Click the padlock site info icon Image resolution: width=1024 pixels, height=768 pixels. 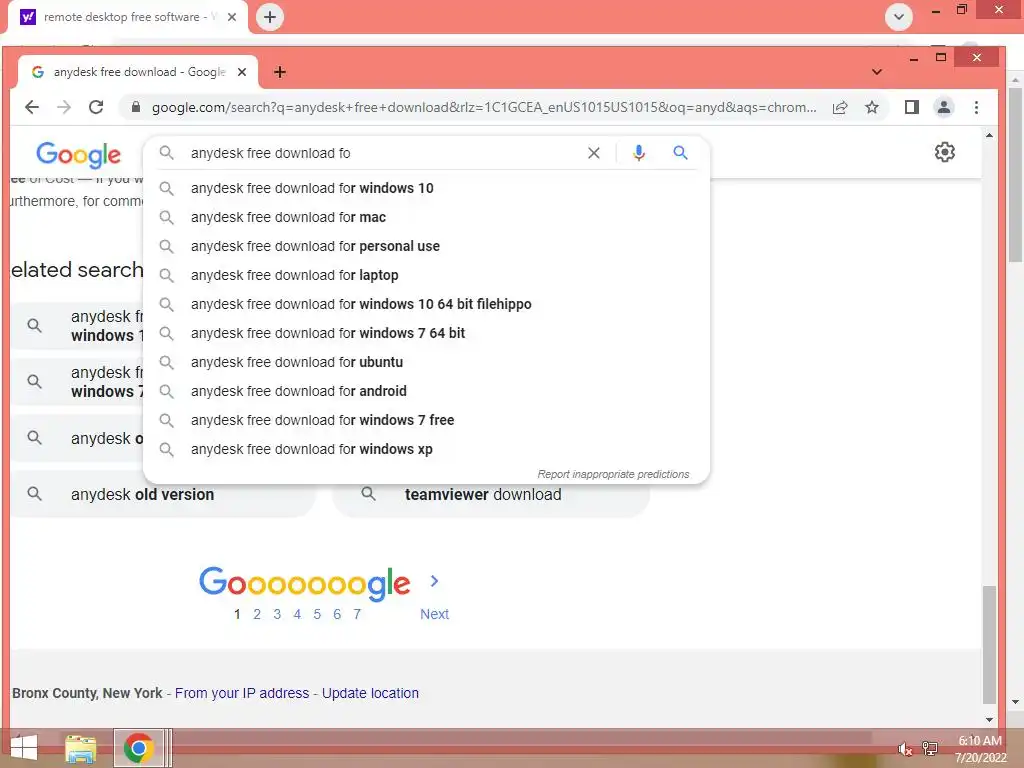[x=136, y=107]
